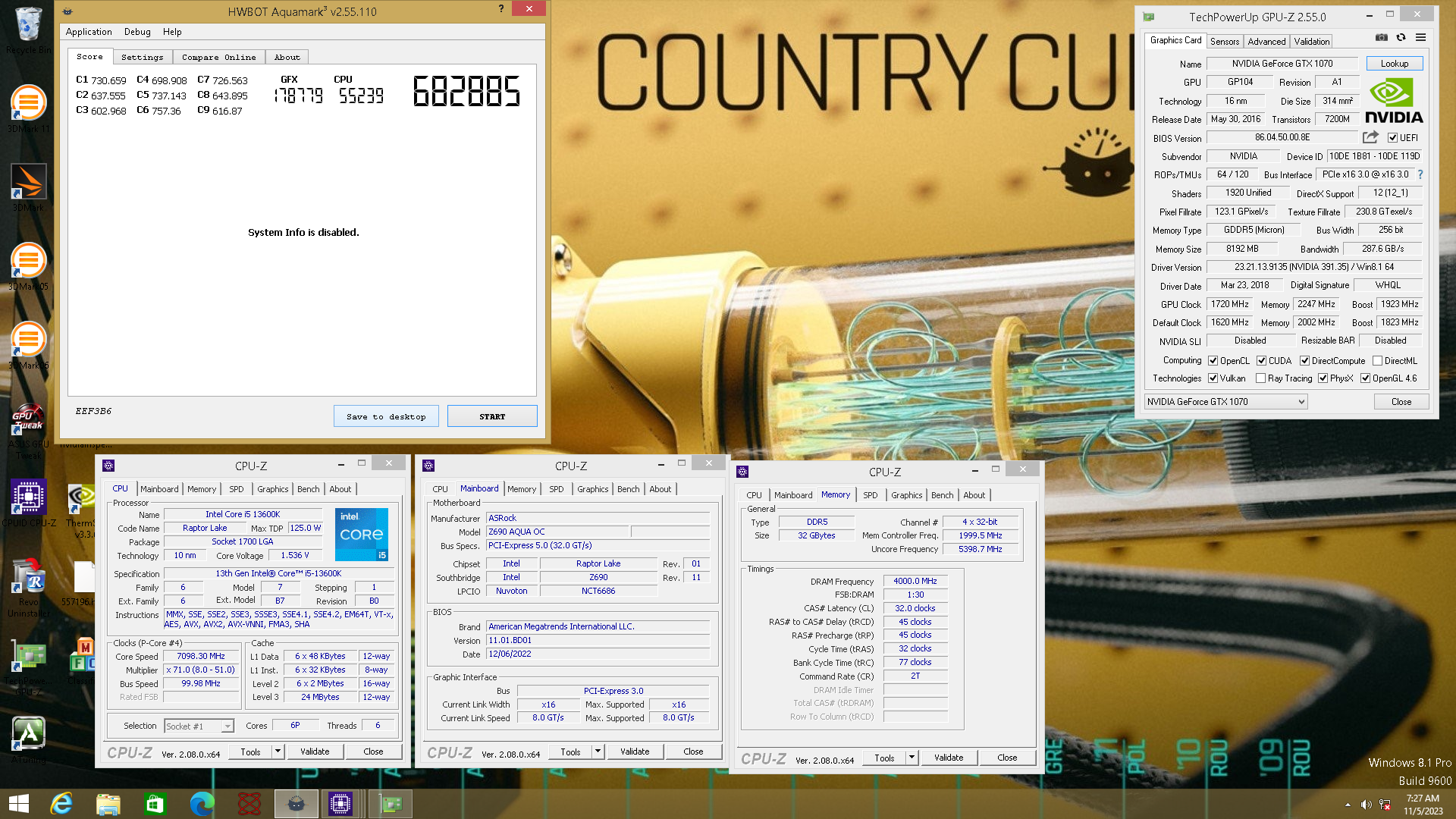Image resolution: width=1456 pixels, height=819 pixels.
Task: Toggle the Ray Tracing checkbox
Action: [1261, 378]
